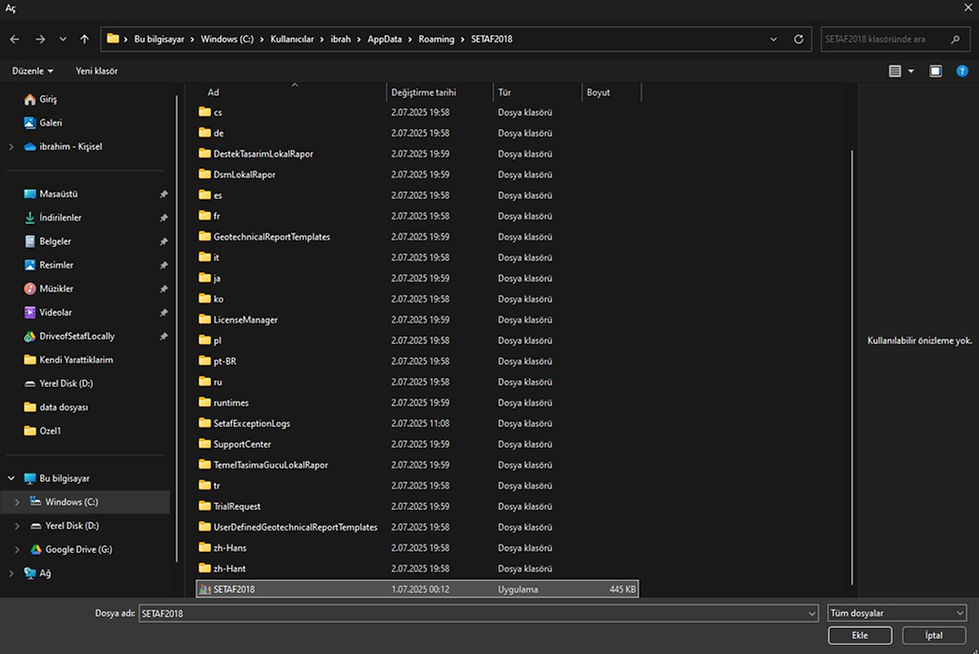Viewport: 979px width, 654px height.
Task: Select the DestekTasarimLokalRapor folder
Action: [263, 154]
